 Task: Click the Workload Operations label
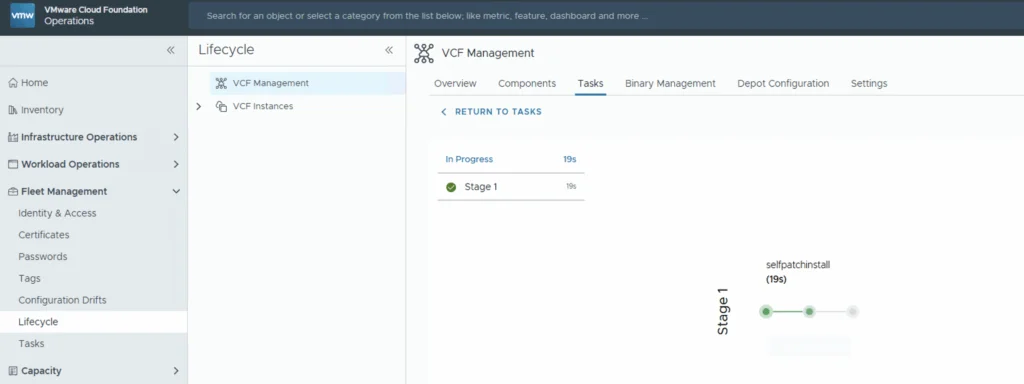pyautogui.click(x=70, y=165)
